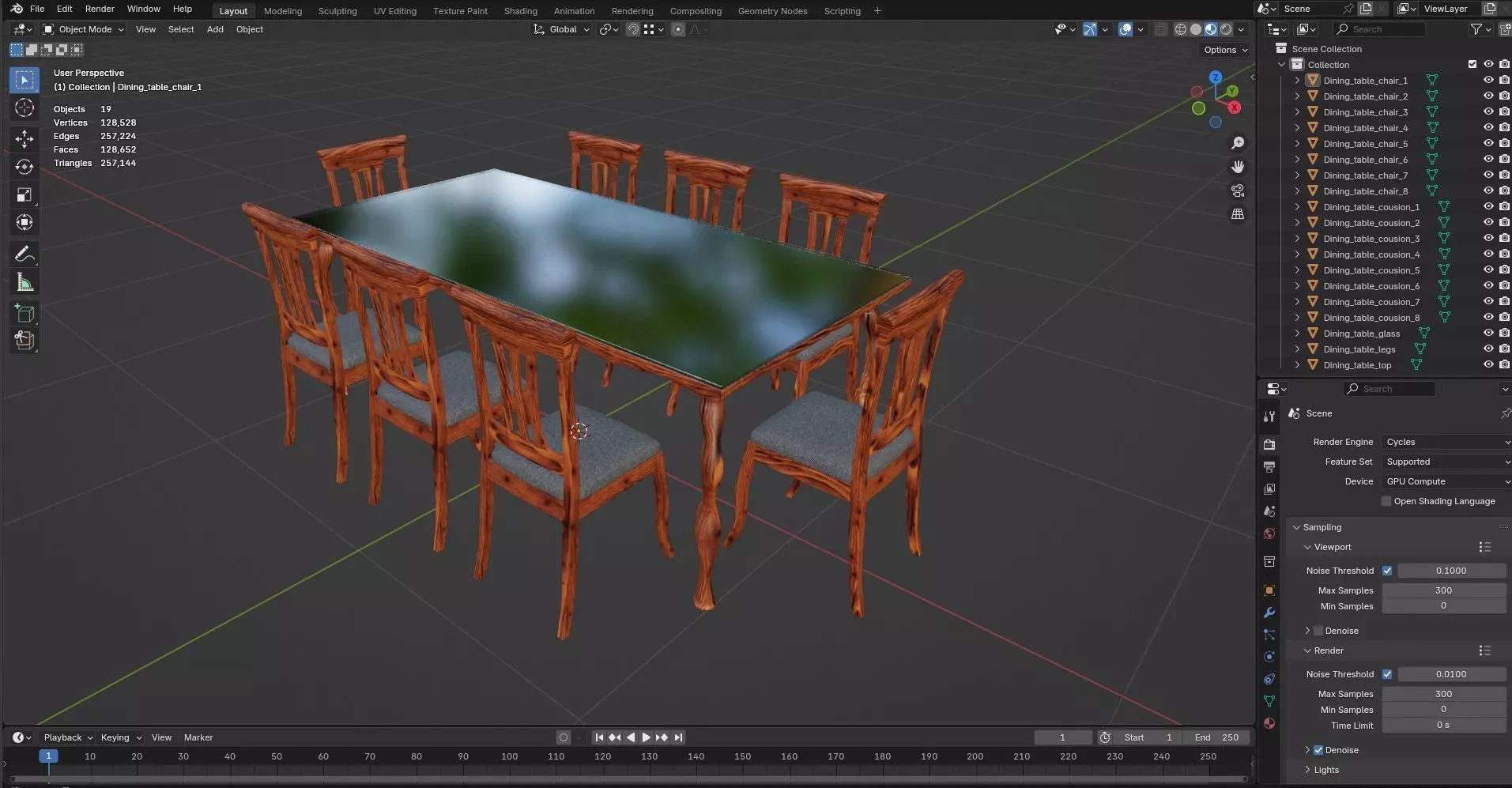Open the outliner filter funnel
The height and width of the screenshot is (788, 1512).
(1476, 29)
